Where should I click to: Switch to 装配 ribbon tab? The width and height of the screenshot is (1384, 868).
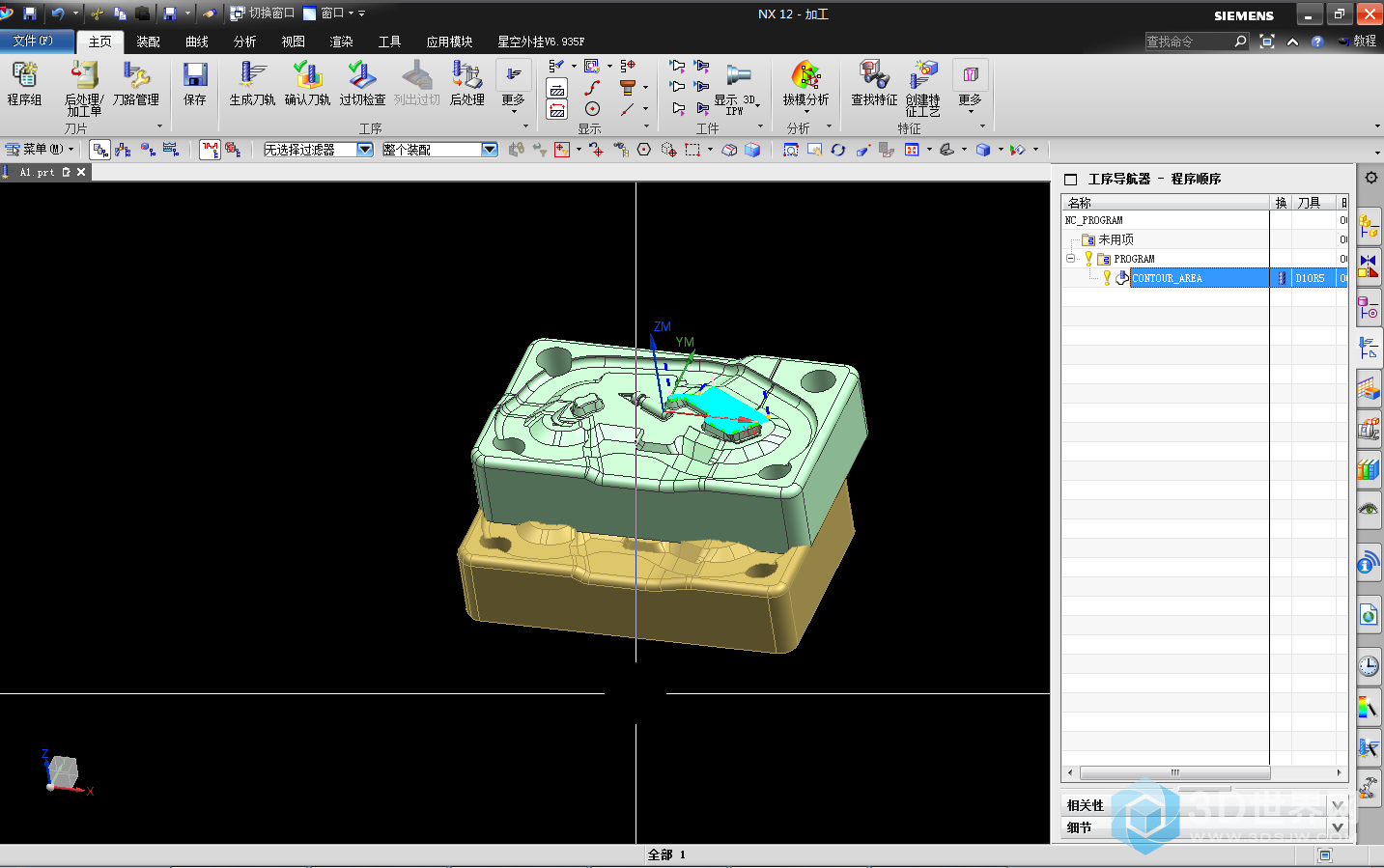[148, 42]
